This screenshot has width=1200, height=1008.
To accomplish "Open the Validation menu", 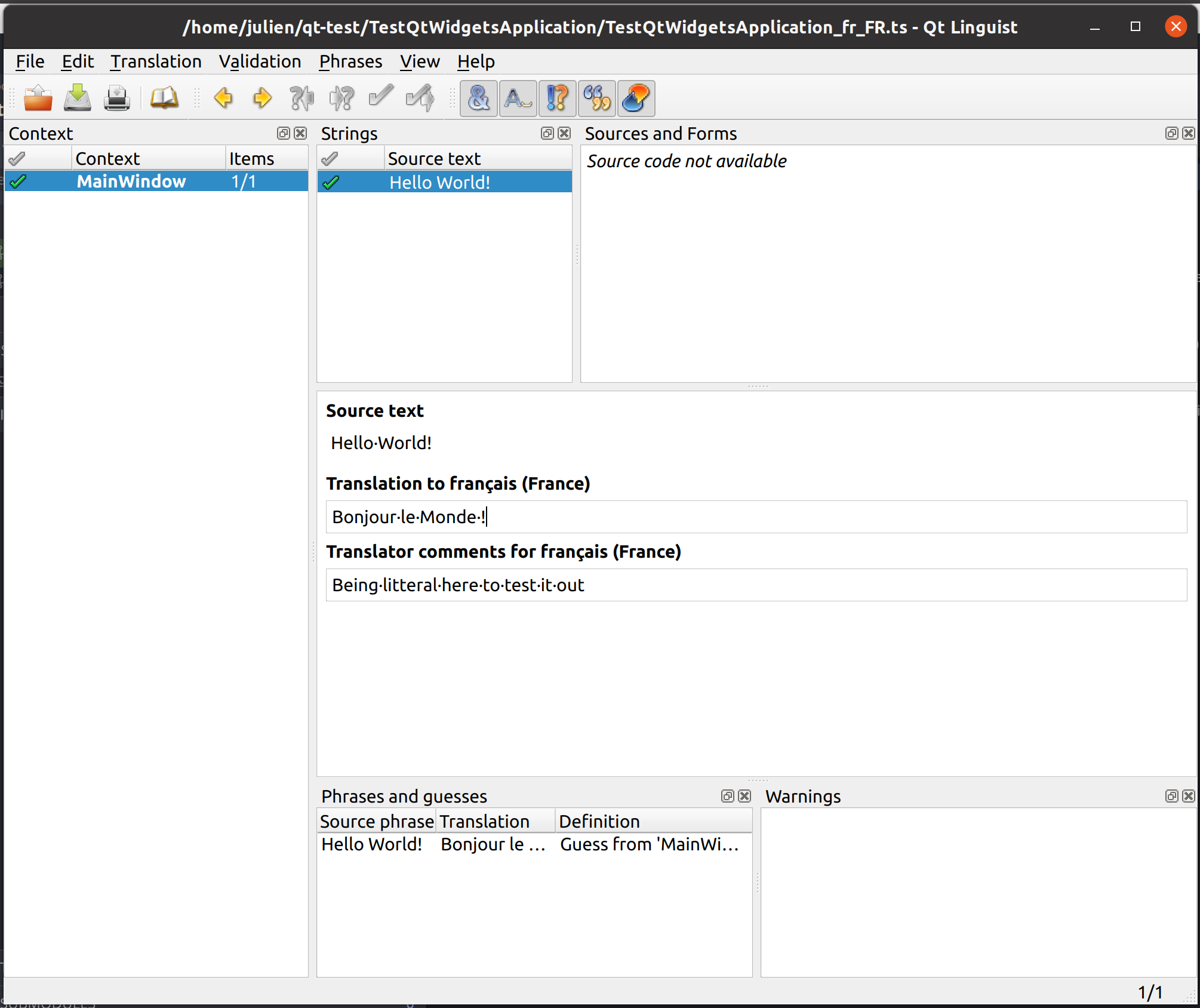I will point(259,61).
